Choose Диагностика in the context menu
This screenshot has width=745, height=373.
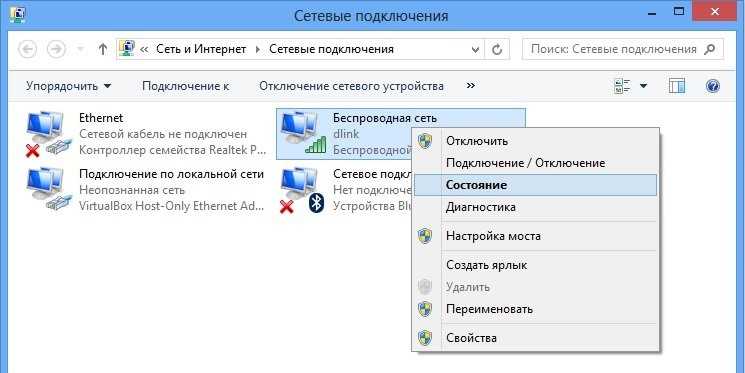click(536, 207)
